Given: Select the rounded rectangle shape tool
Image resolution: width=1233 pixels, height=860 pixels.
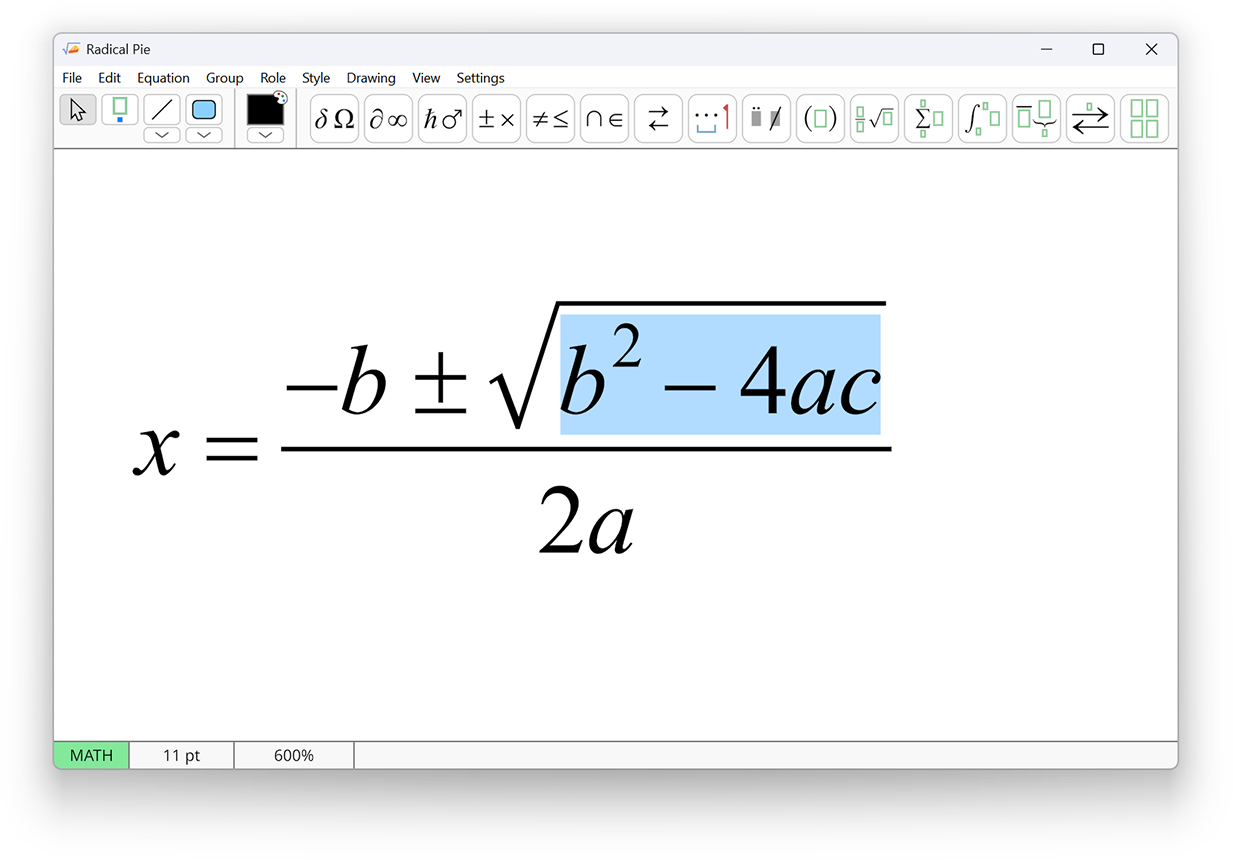Looking at the screenshot, I should click(x=203, y=110).
